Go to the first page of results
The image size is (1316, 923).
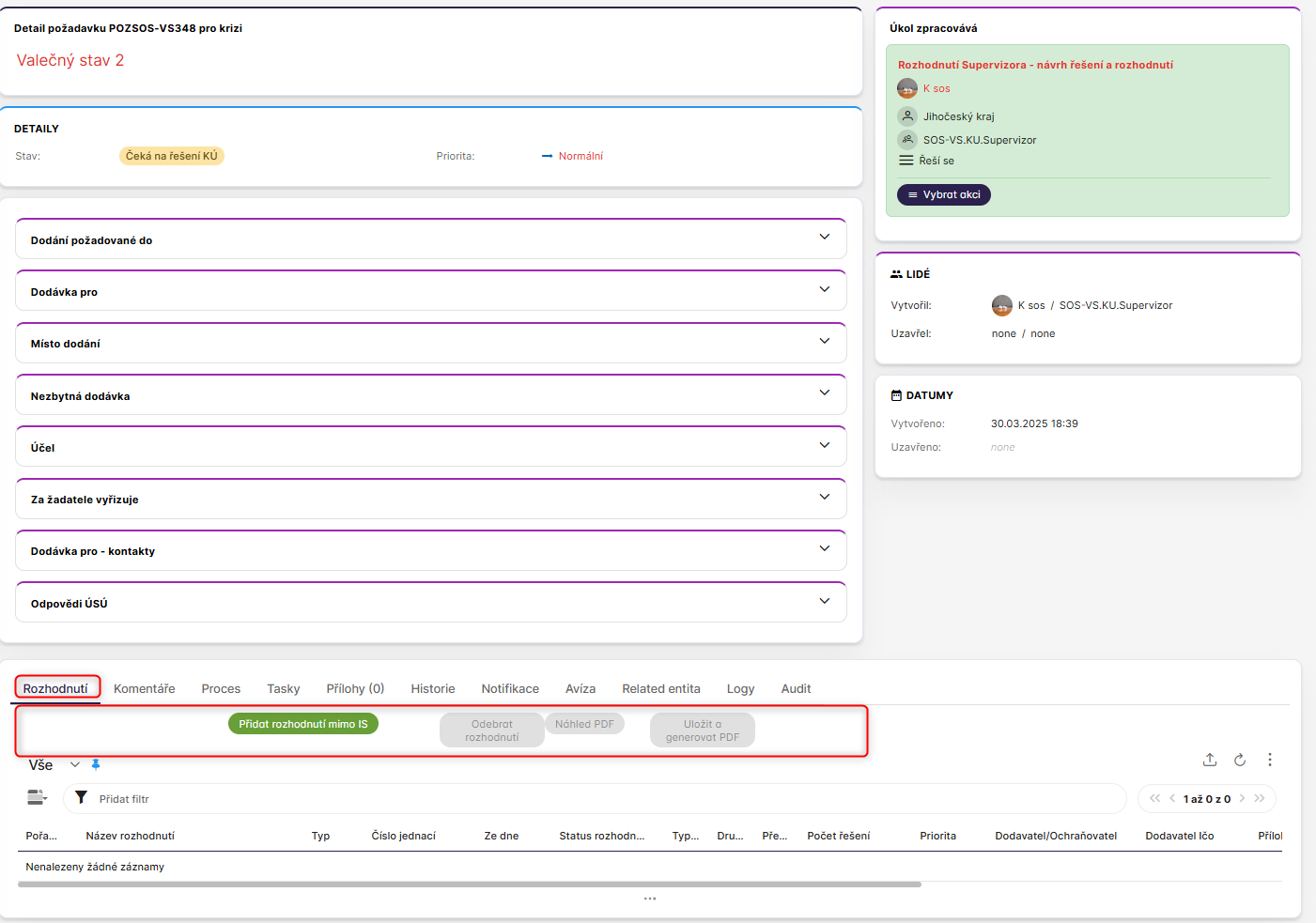(1154, 798)
